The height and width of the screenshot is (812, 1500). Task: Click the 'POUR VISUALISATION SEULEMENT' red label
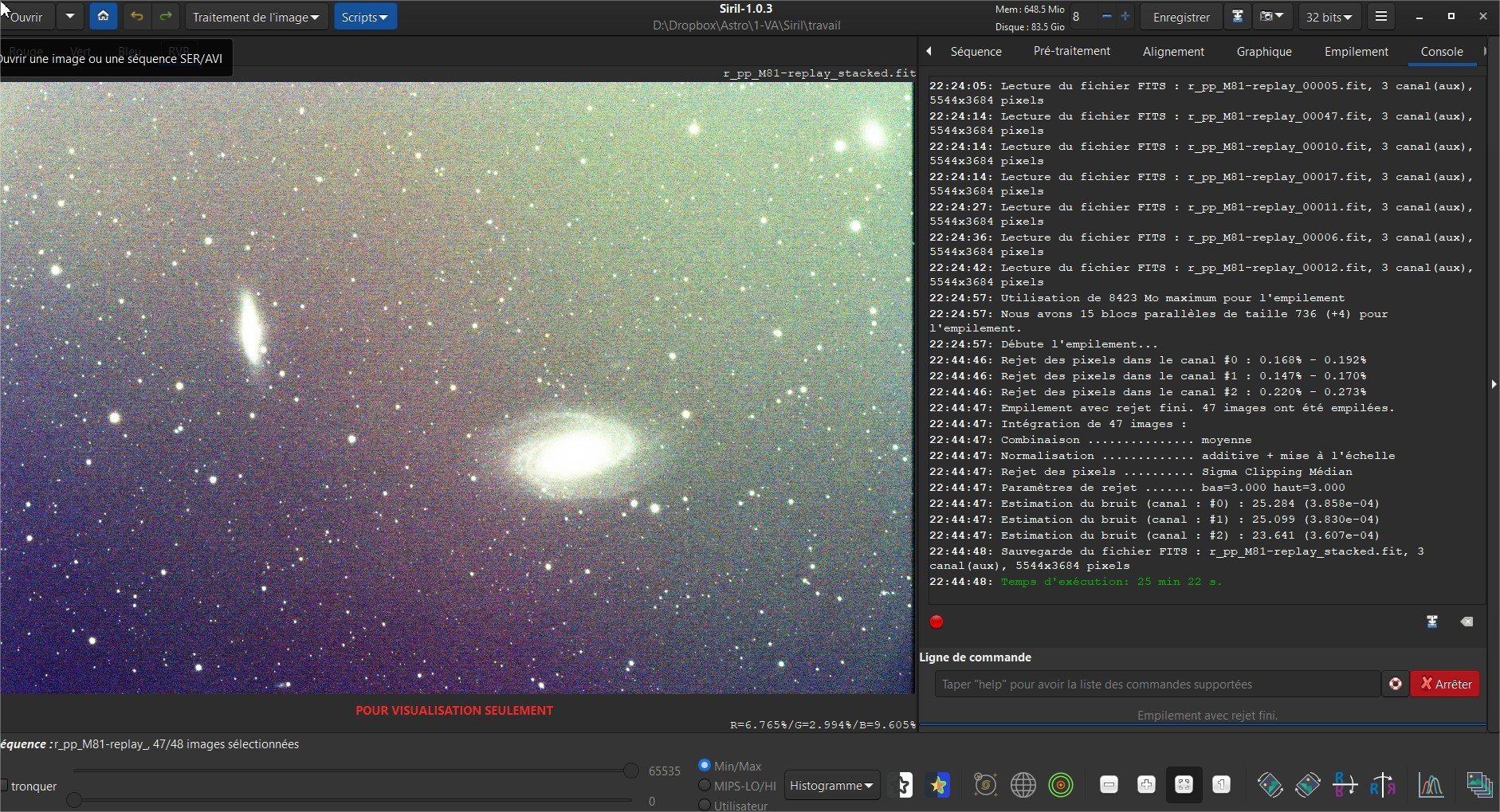point(454,710)
